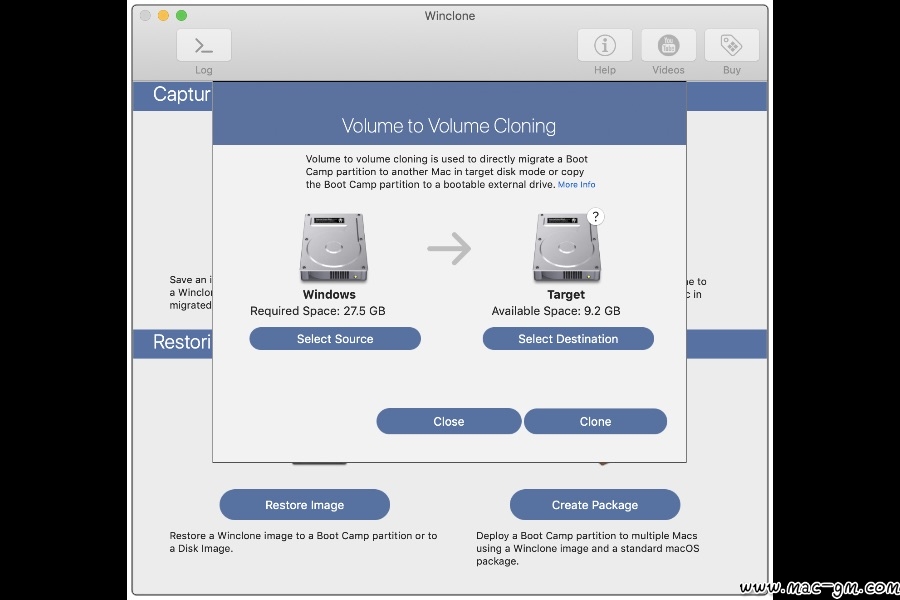Click the Available Space: 9.2 GB text

point(556,311)
